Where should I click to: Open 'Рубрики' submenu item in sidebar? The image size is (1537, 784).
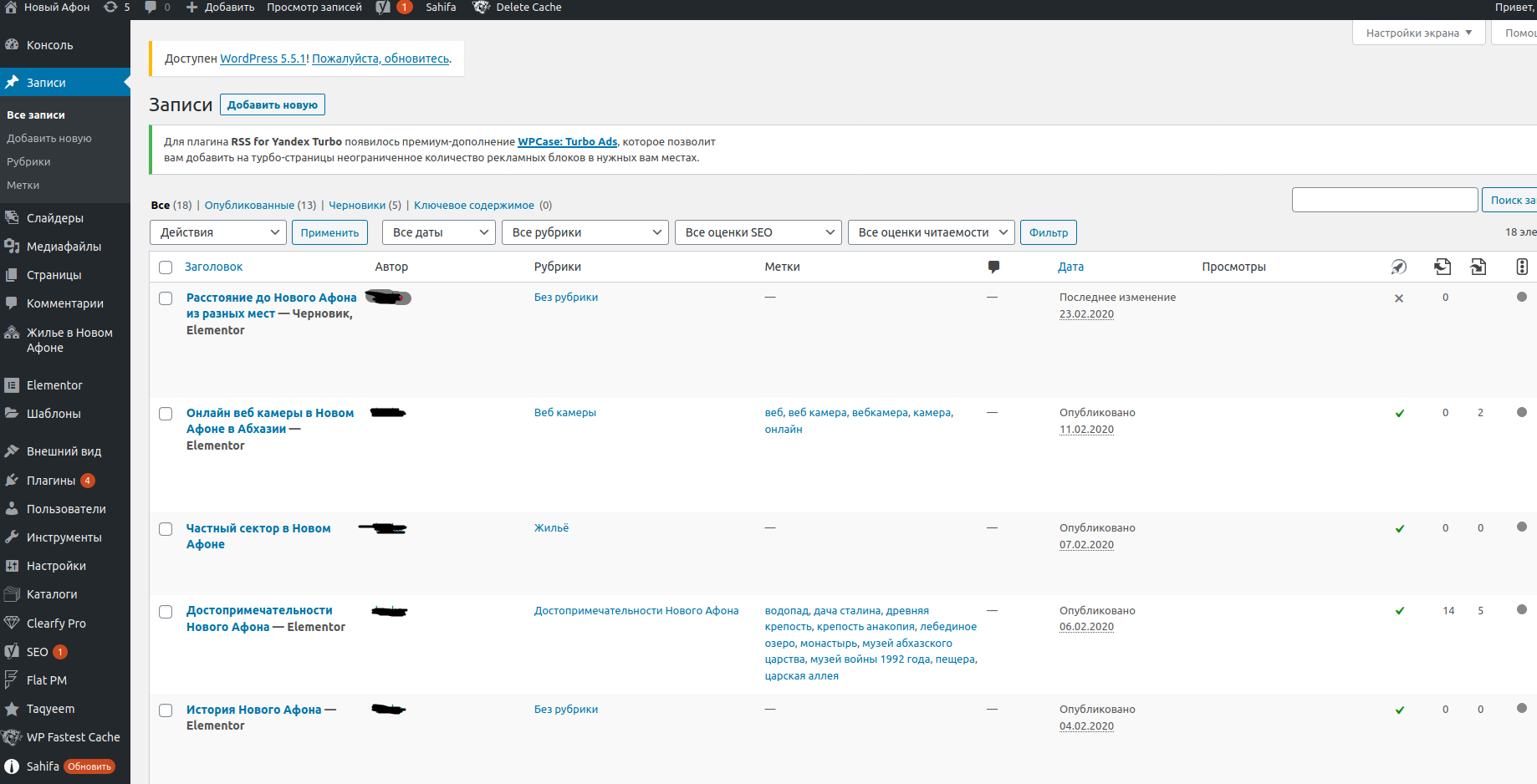28,162
